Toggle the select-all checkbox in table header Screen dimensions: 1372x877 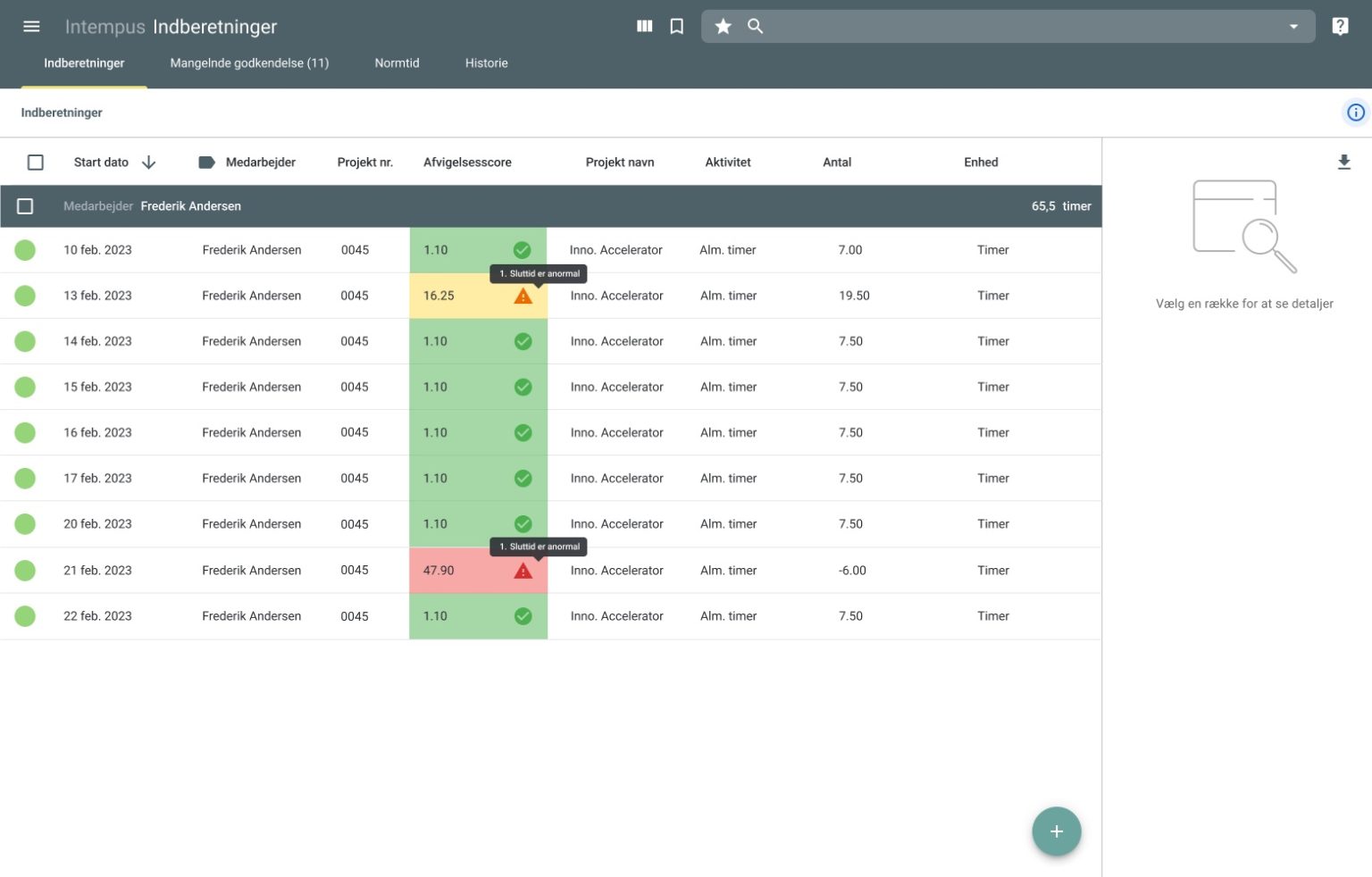click(36, 163)
